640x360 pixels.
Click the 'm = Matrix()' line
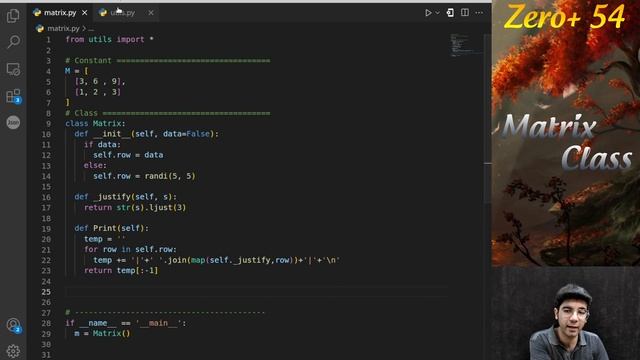[102, 333]
